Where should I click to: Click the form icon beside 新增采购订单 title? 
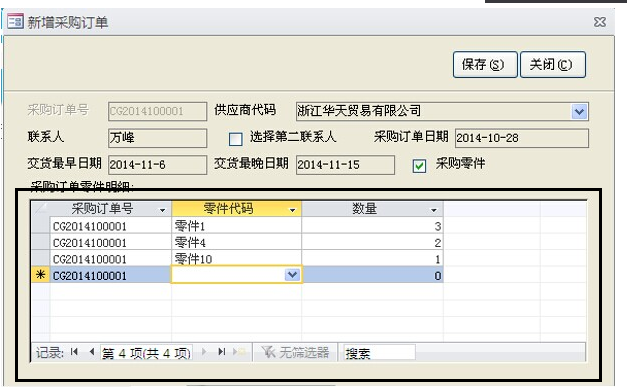[16, 21]
